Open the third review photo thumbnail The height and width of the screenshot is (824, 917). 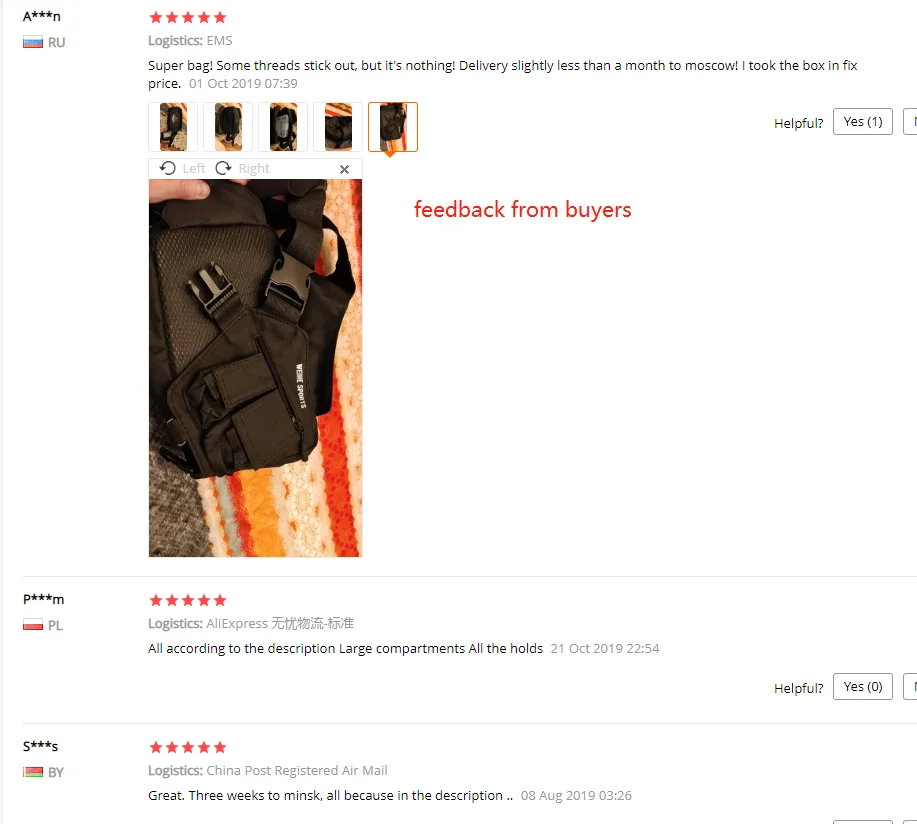tap(283, 127)
